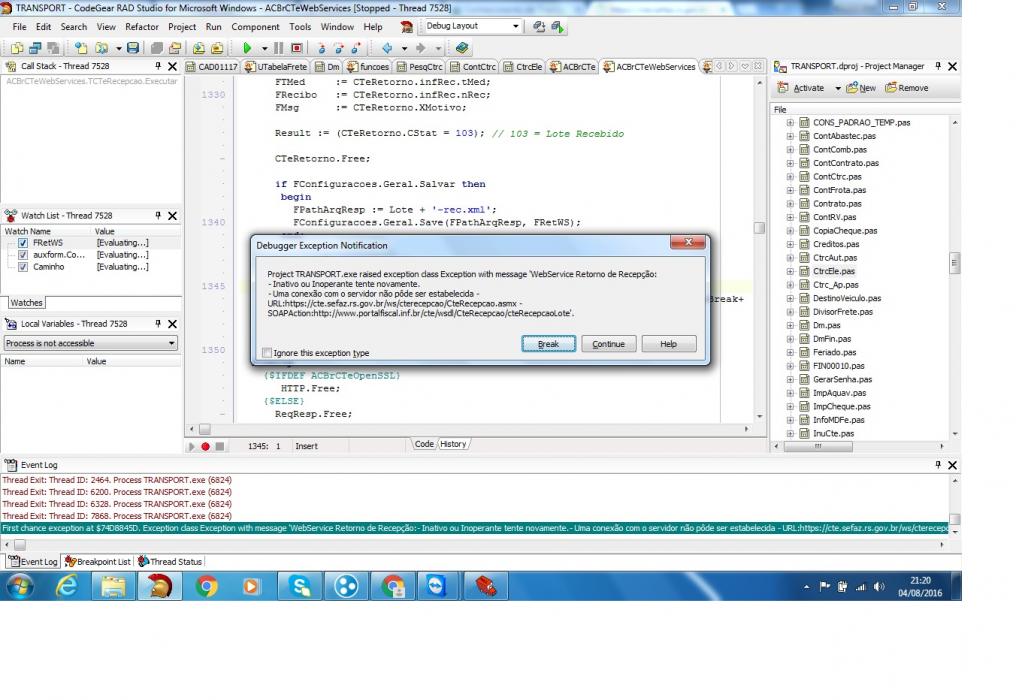This screenshot has width=1016, height=700.
Task: Click the Run Until Return debug icon
Action: pos(356,48)
